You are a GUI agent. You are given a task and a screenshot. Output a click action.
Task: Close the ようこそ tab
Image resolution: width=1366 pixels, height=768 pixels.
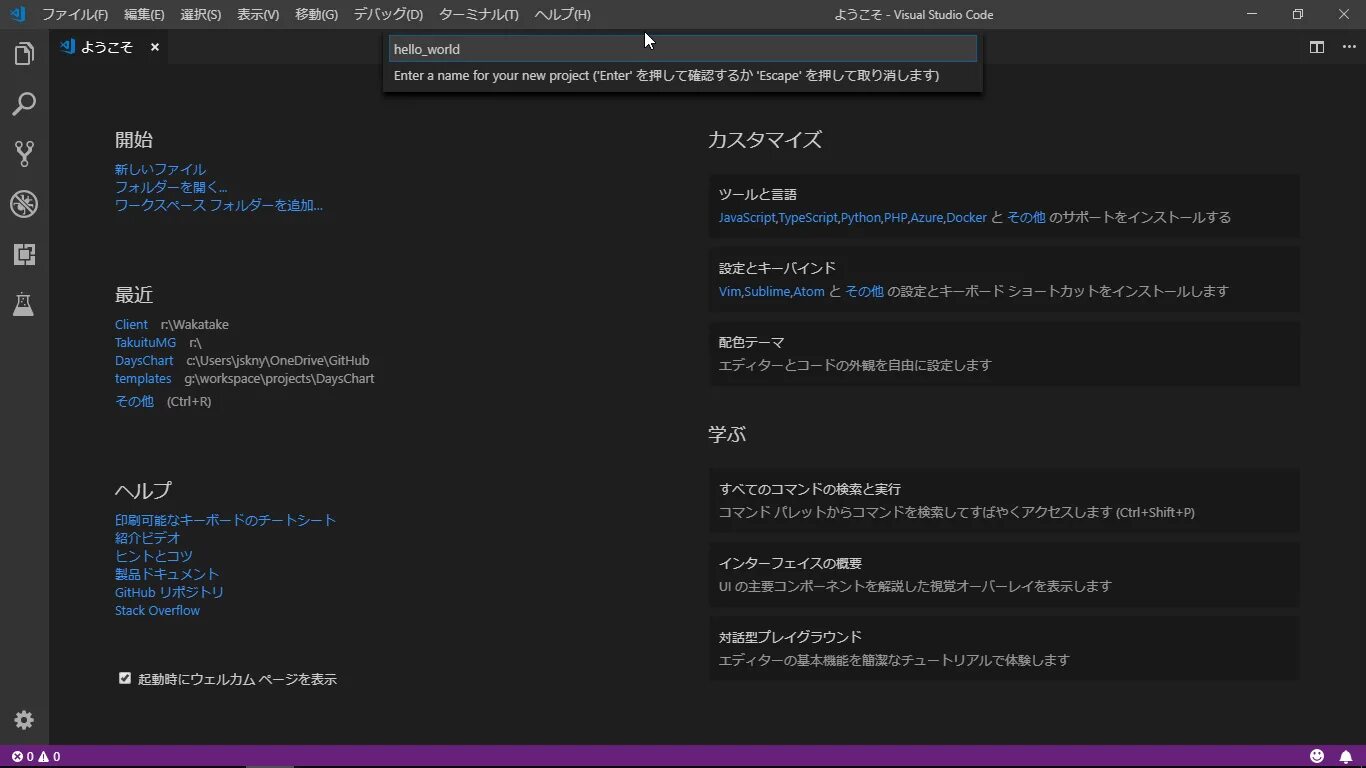tap(155, 47)
